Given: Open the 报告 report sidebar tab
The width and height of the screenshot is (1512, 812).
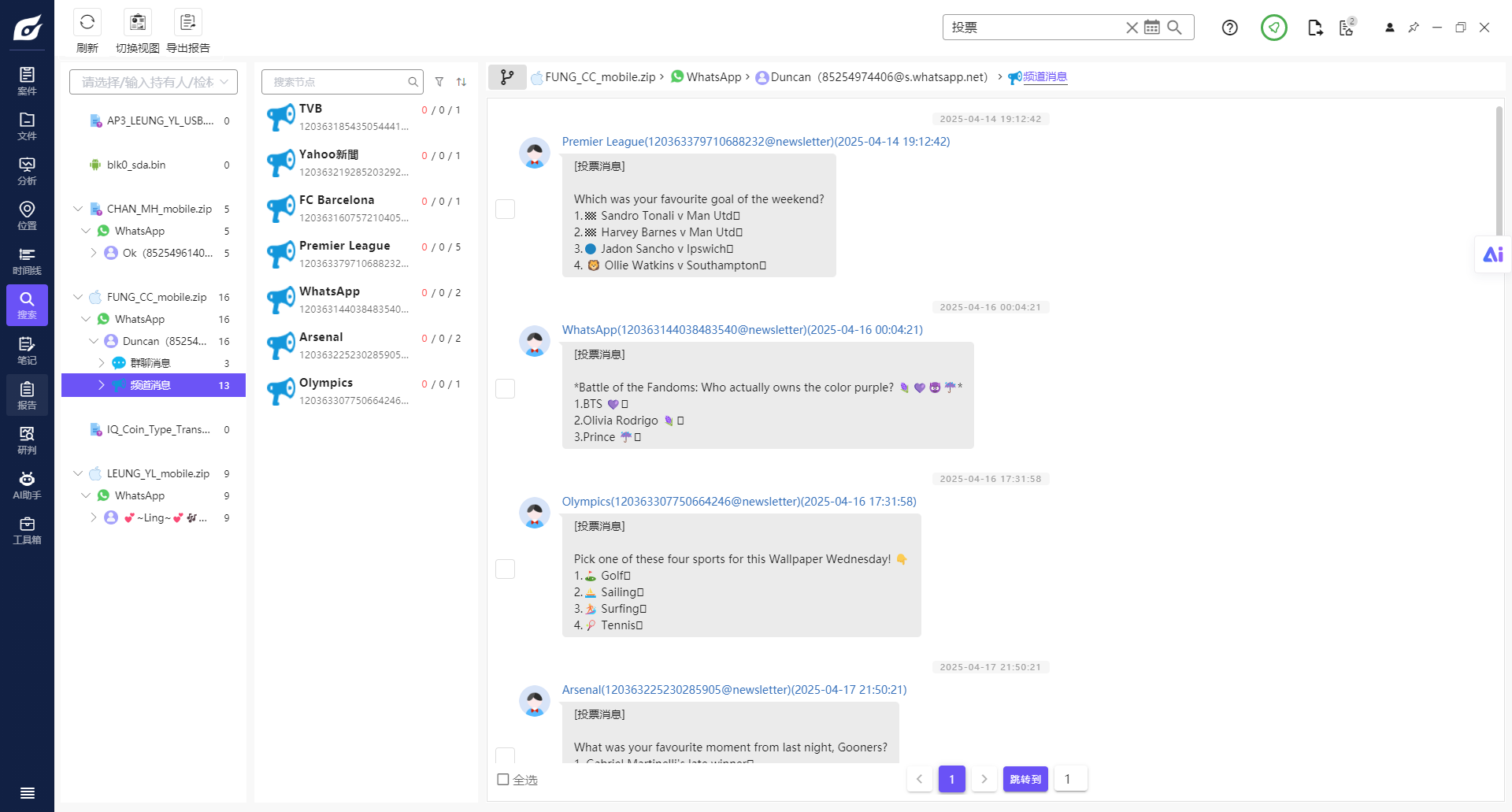Looking at the screenshot, I should (x=27, y=395).
